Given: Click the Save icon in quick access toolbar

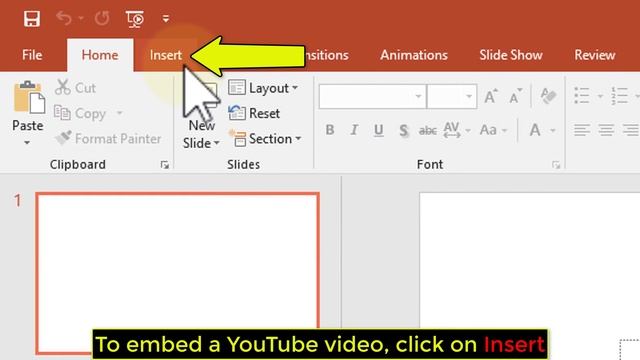Looking at the screenshot, I should pyautogui.click(x=31, y=19).
